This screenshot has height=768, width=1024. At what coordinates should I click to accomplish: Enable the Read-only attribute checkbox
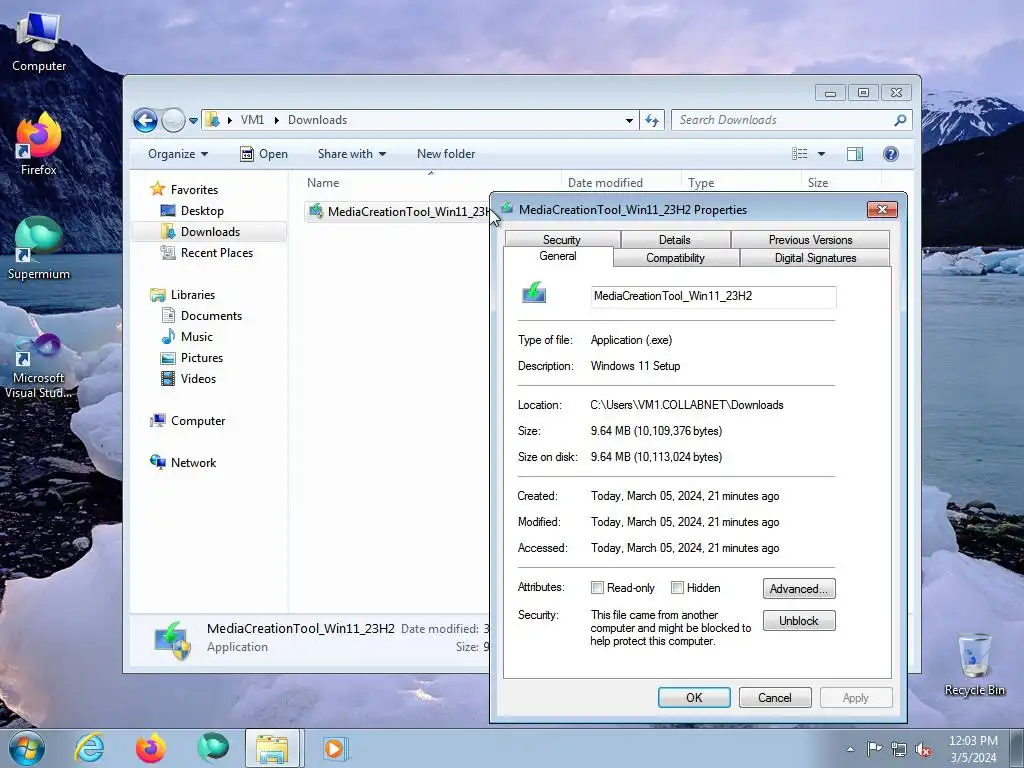[x=597, y=588]
